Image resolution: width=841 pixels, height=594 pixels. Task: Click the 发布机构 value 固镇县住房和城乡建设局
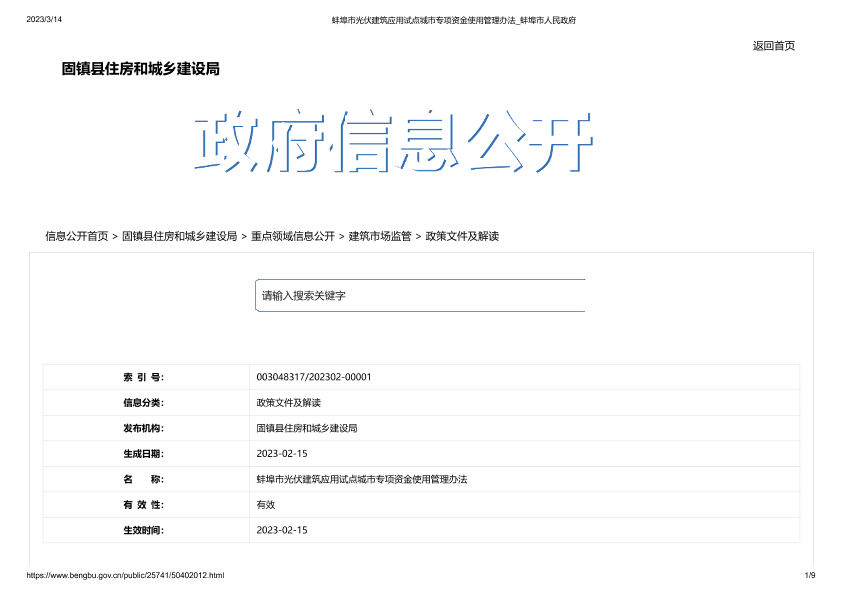[x=307, y=428]
